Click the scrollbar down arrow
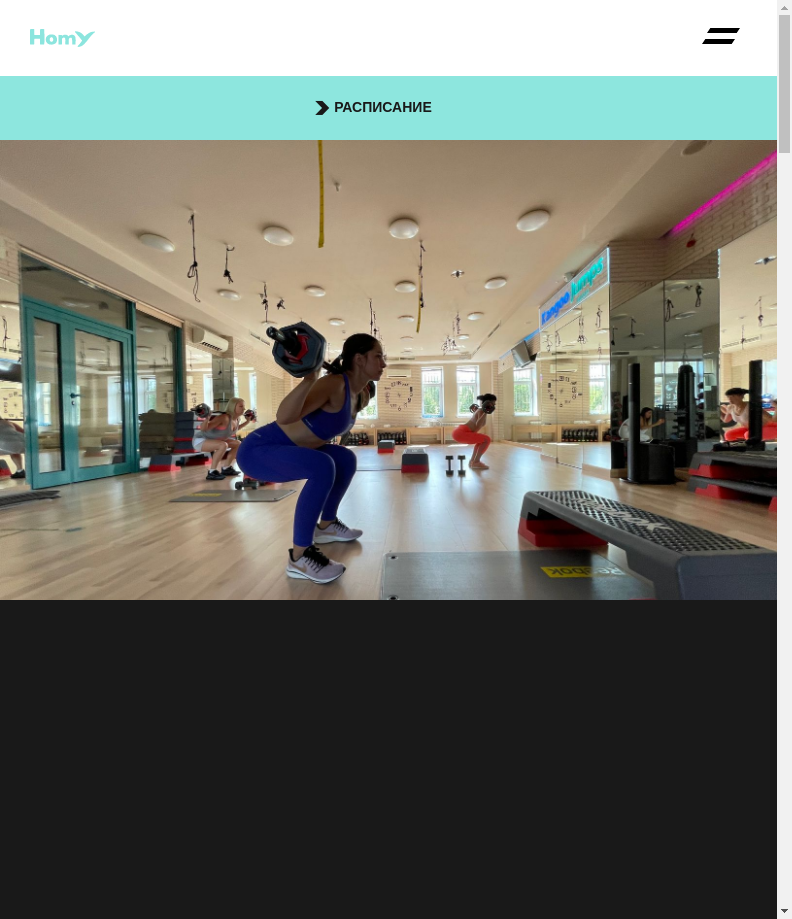 [x=784, y=911]
